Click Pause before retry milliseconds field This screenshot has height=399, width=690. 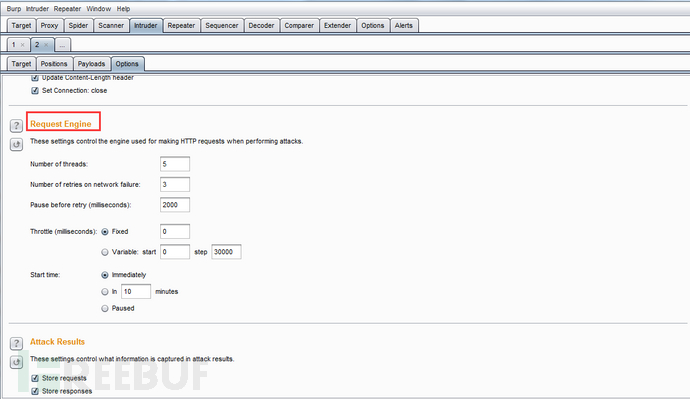click(x=175, y=205)
